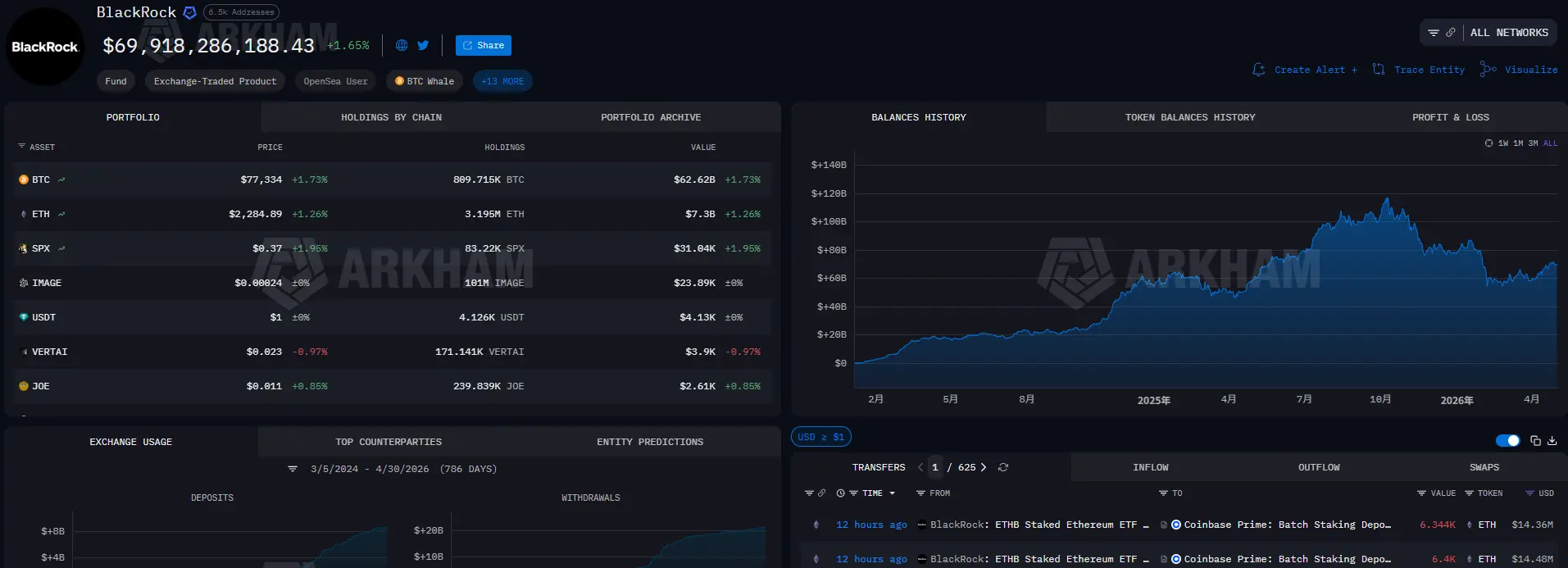Switch to the Outflow tab

click(x=1319, y=467)
